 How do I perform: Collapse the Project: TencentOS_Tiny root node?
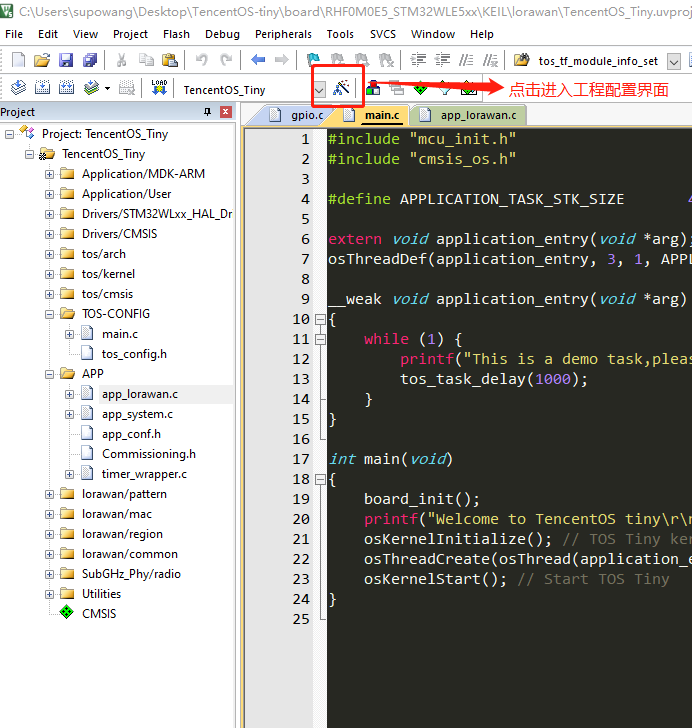pos(9,135)
